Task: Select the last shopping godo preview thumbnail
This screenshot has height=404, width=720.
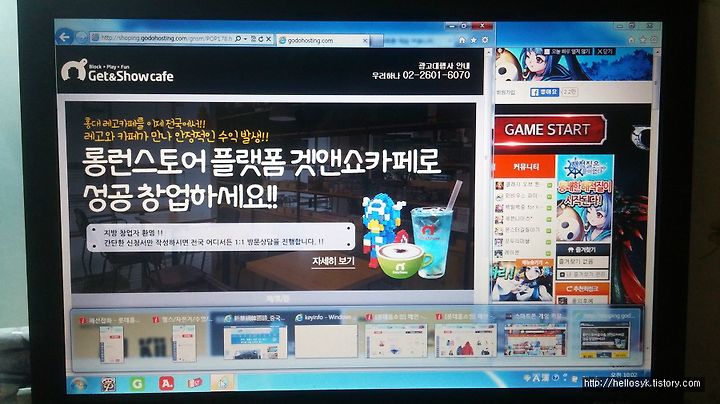Action: [605, 340]
